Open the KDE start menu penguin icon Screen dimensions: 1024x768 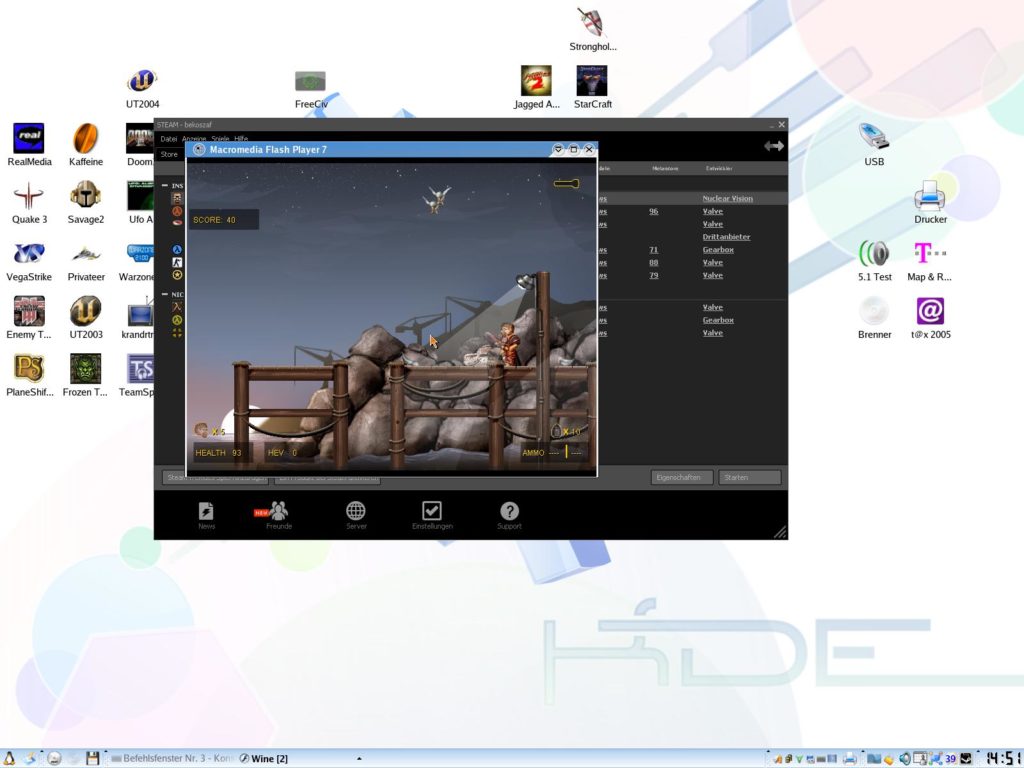click(x=9, y=758)
